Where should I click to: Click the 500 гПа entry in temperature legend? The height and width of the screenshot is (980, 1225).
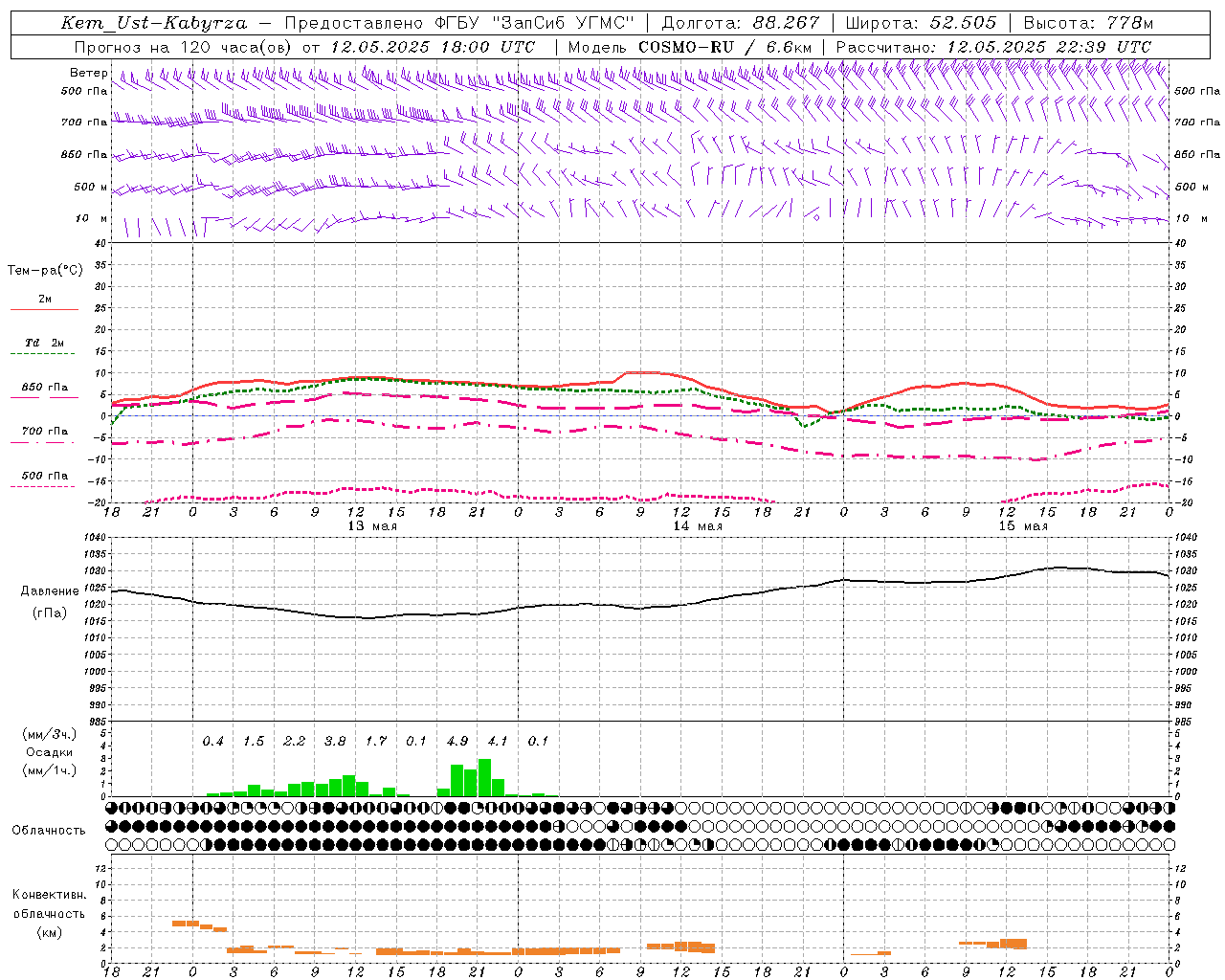pyautogui.click(x=44, y=476)
